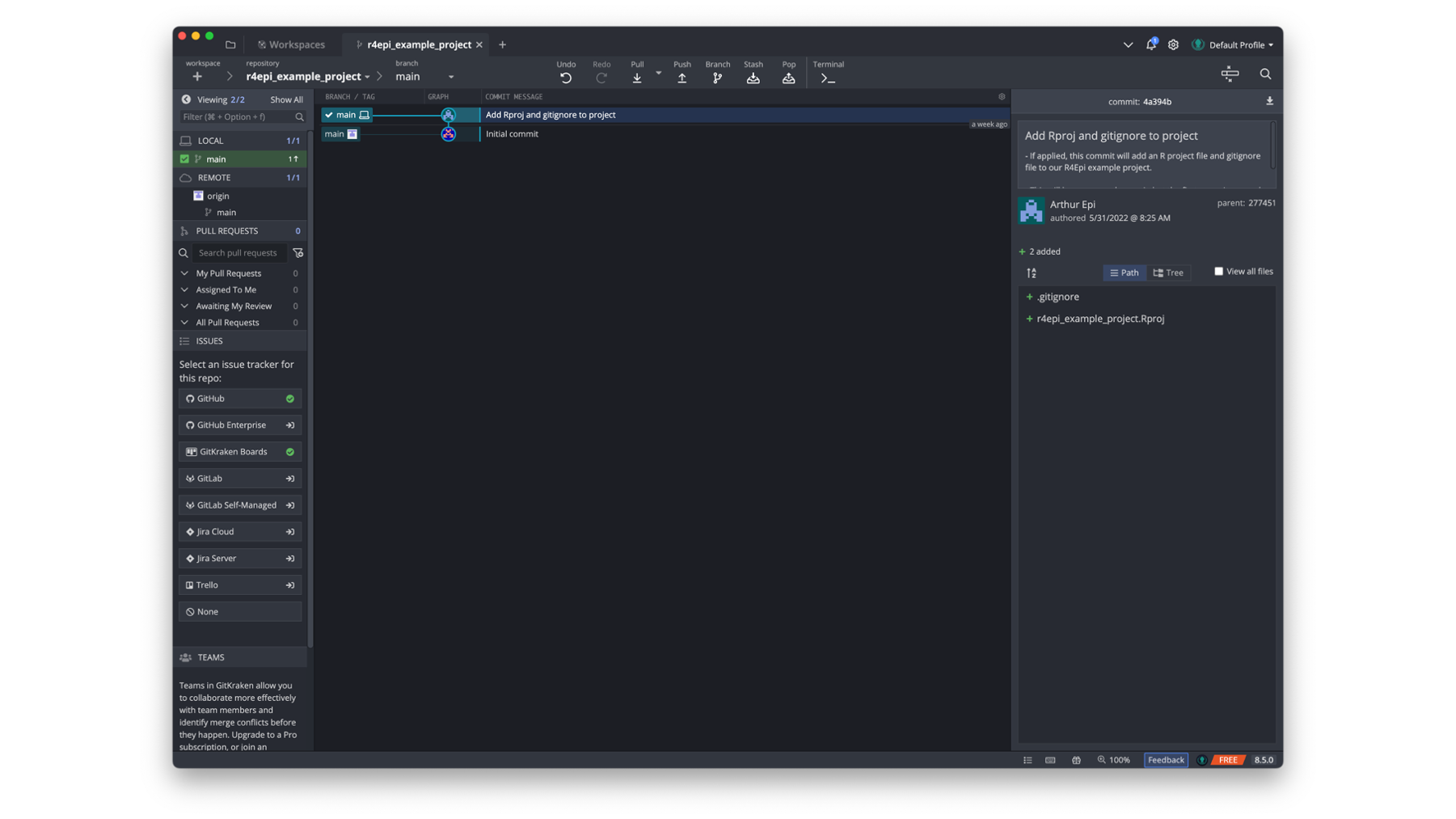Click the list icon in the status bar

[1028, 760]
